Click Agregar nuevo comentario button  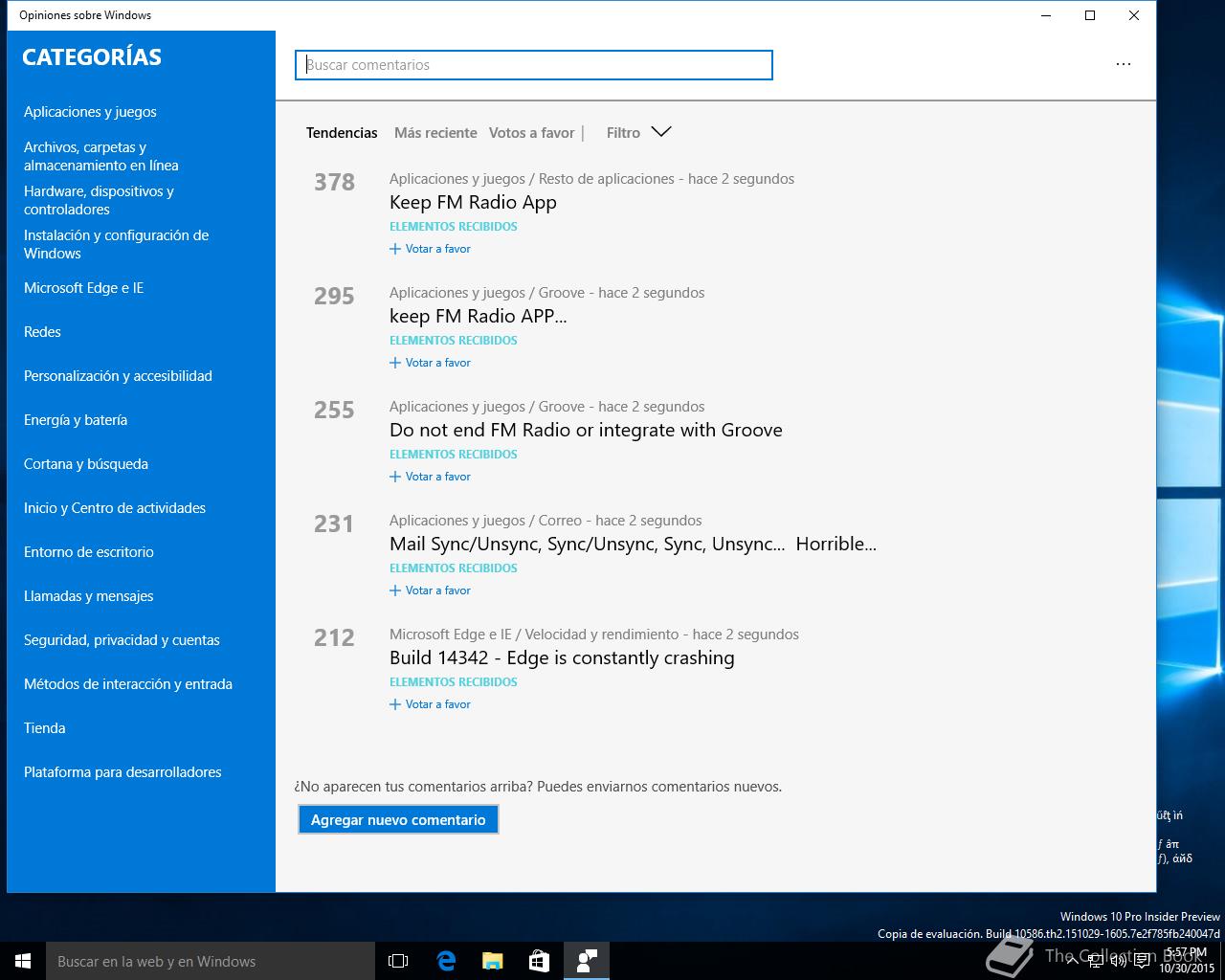398,819
